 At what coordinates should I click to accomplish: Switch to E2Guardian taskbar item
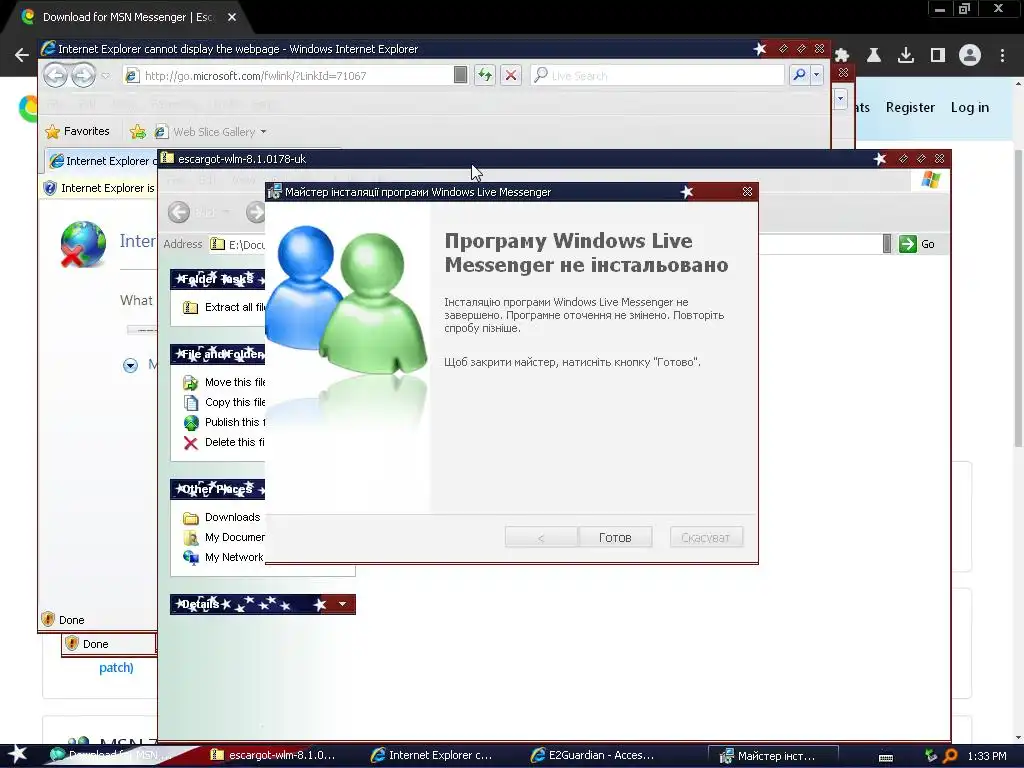tap(592, 756)
